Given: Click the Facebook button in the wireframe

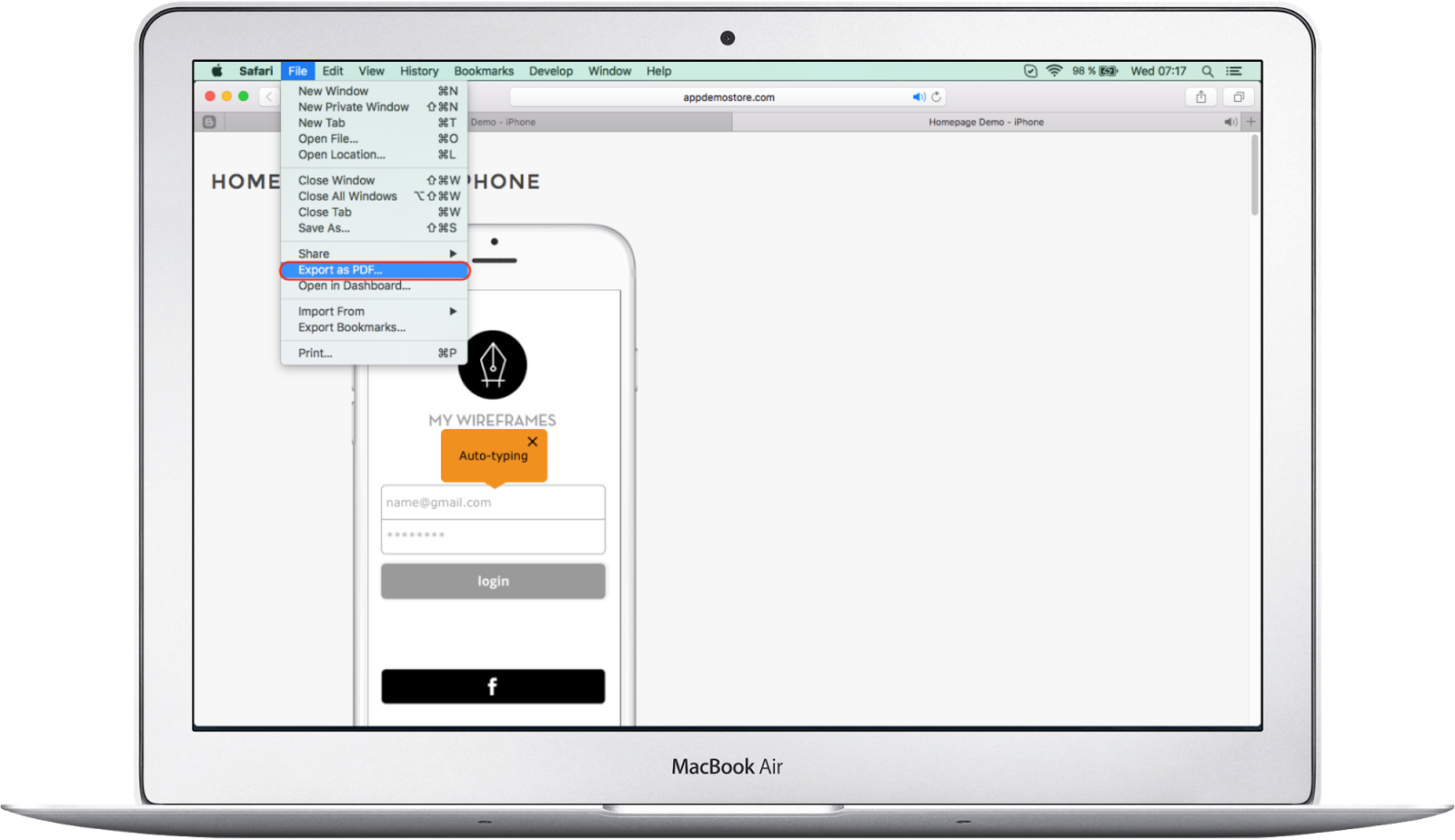Looking at the screenshot, I should pyautogui.click(x=492, y=686).
